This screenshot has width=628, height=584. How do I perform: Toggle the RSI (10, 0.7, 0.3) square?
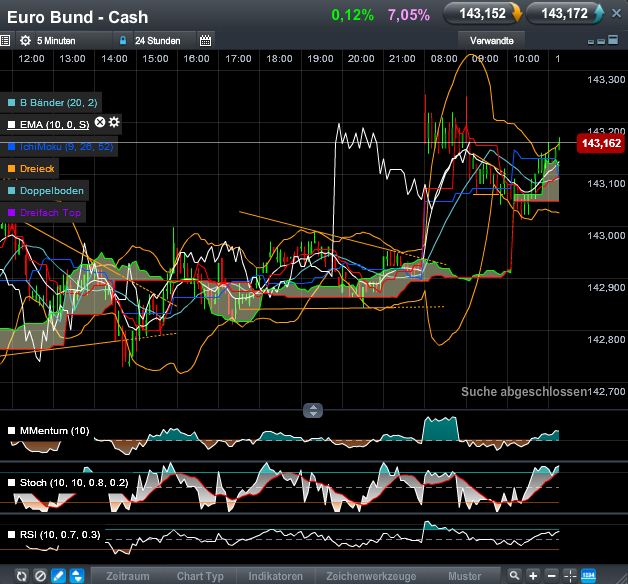(x=12, y=535)
